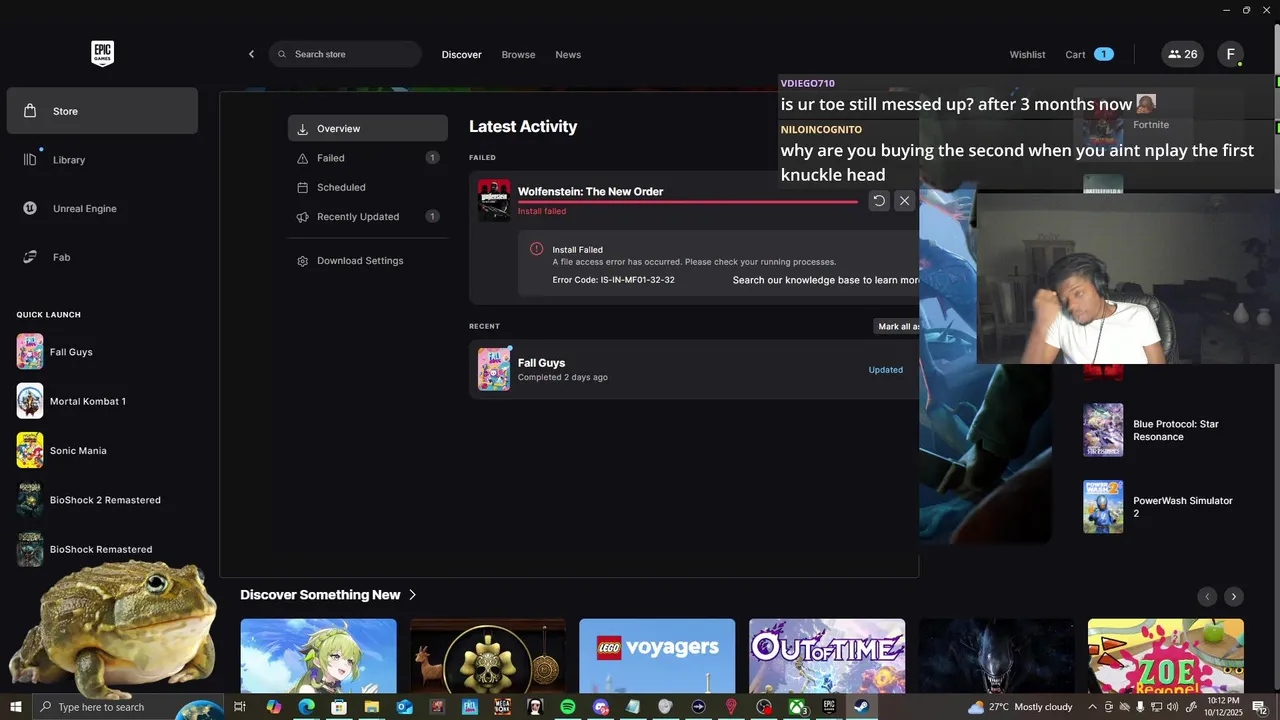1280x720 pixels.
Task: Open the Cart with 1 item
Action: [x=1089, y=54]
